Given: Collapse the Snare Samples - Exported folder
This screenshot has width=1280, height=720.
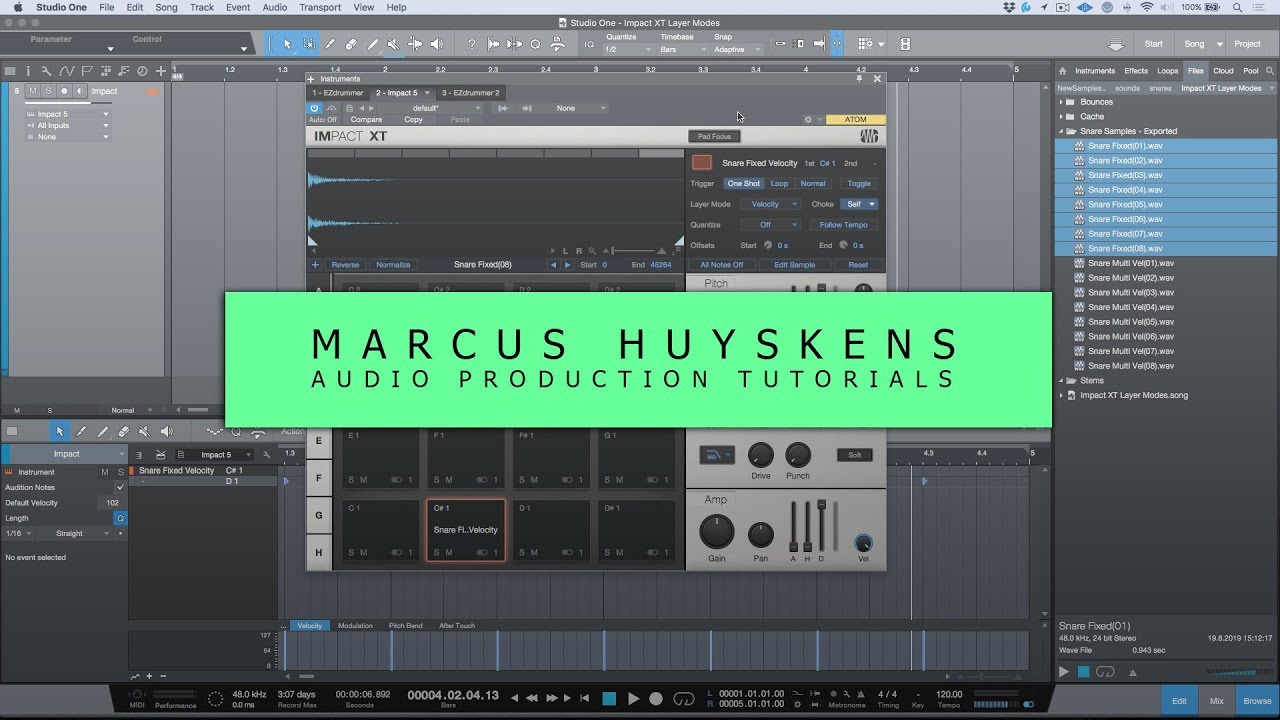Looking at the screenshot, I should coord(1062,131).
